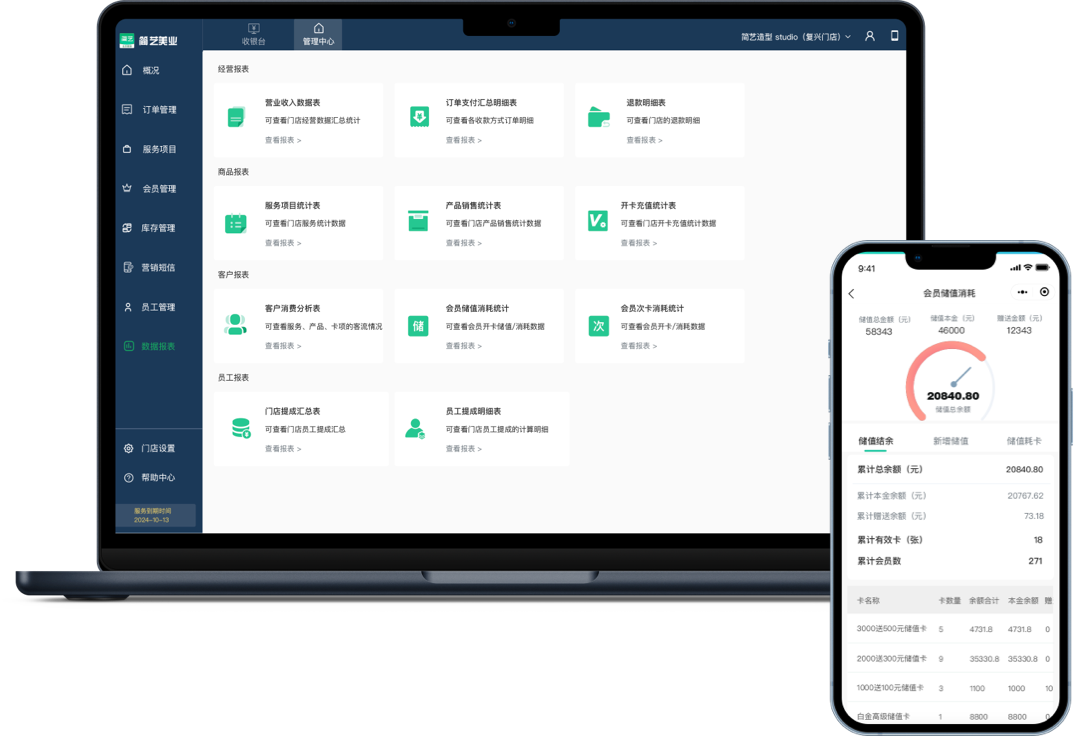
Task: Expand the 简艺造型 studio store dropdown
Action: coord(796,37)
